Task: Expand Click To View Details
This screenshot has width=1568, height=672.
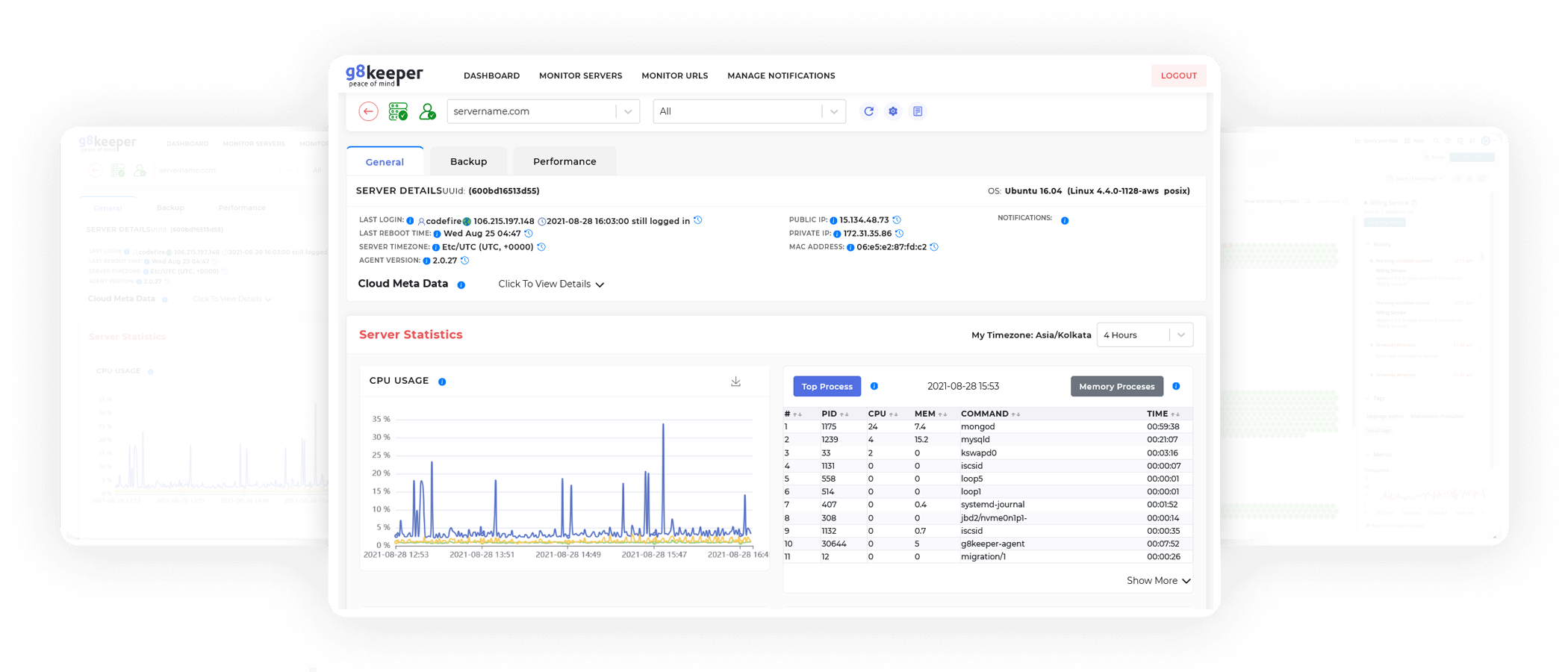Action: pos(551,284)
